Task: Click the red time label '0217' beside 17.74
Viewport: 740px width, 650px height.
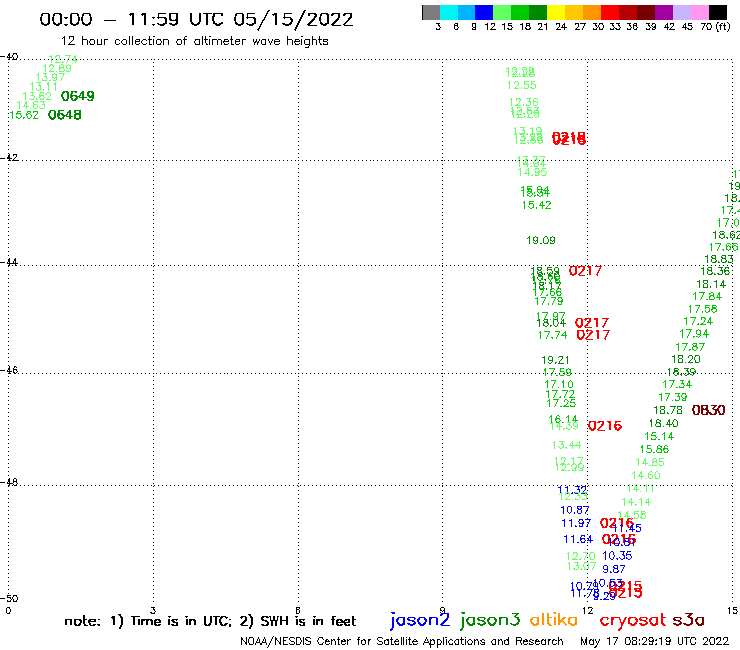Action: (593, 335)
